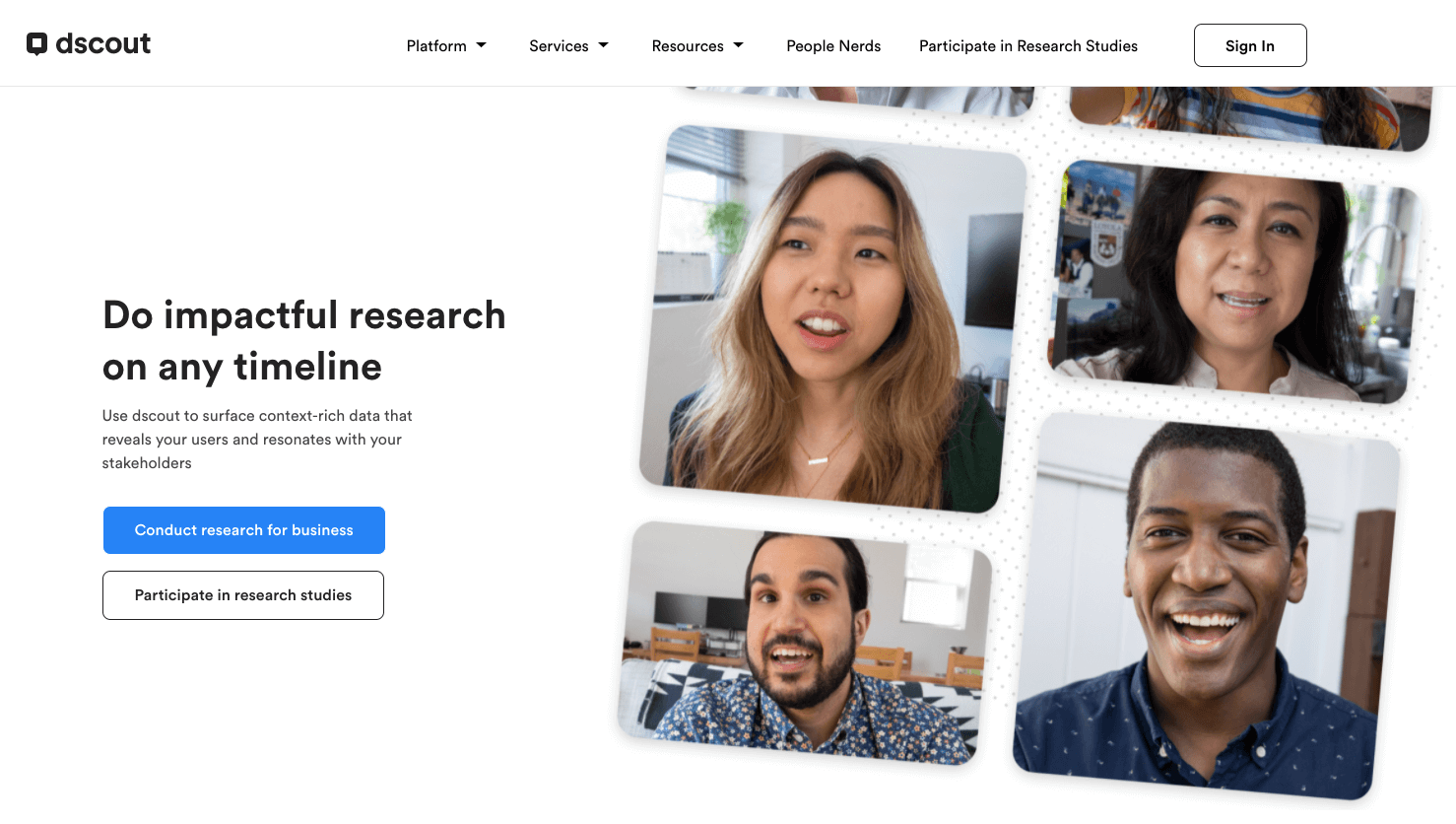Viewport: 1456px width, 824px height.
Task: Select Participate in Research Studies in navigation
Action: click(x=1027, y=45)
